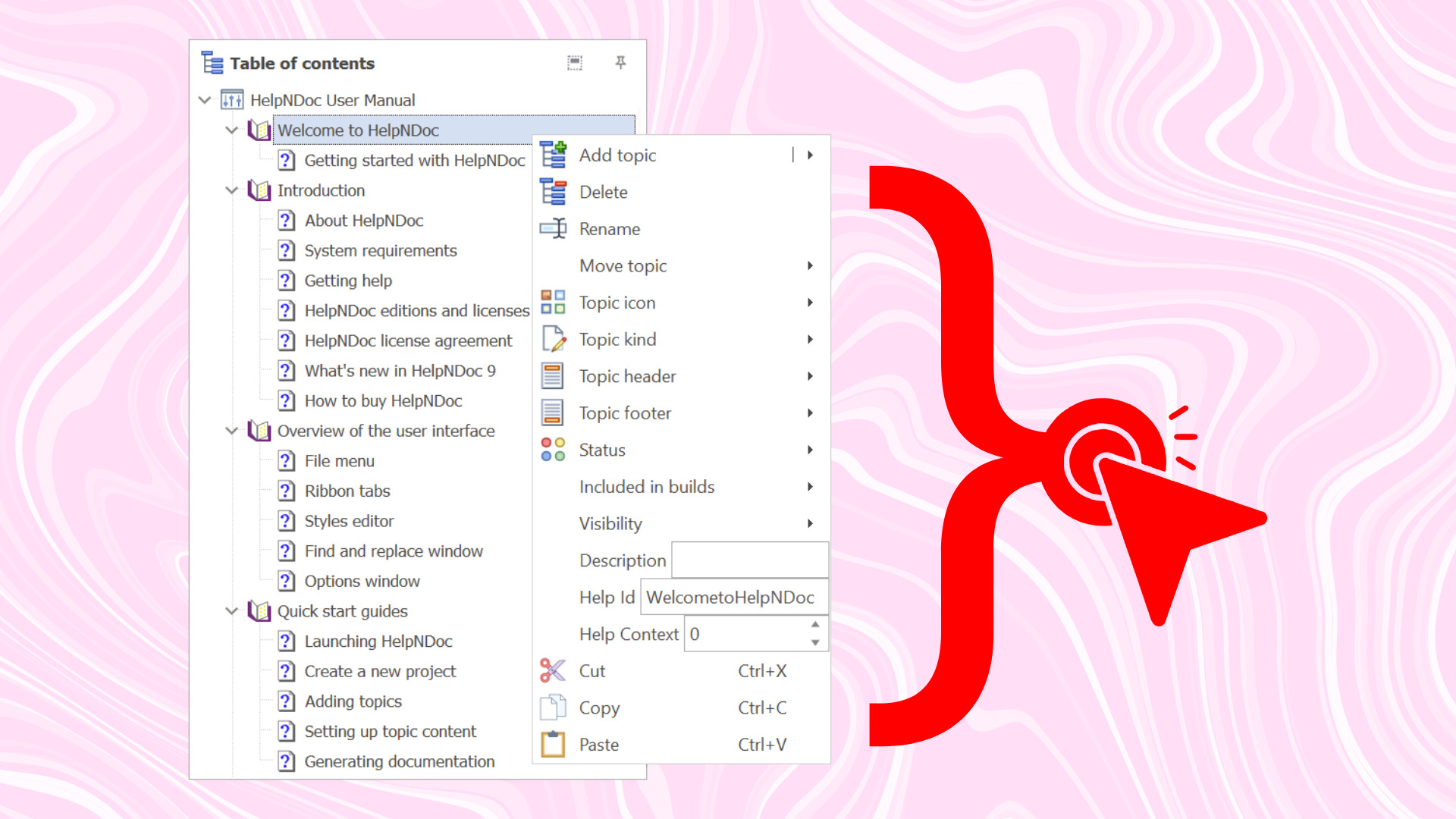Click the topic icon beside Options window
Image resolution: width=1456 pixels, height=819 pixels.
click(287, 581)
